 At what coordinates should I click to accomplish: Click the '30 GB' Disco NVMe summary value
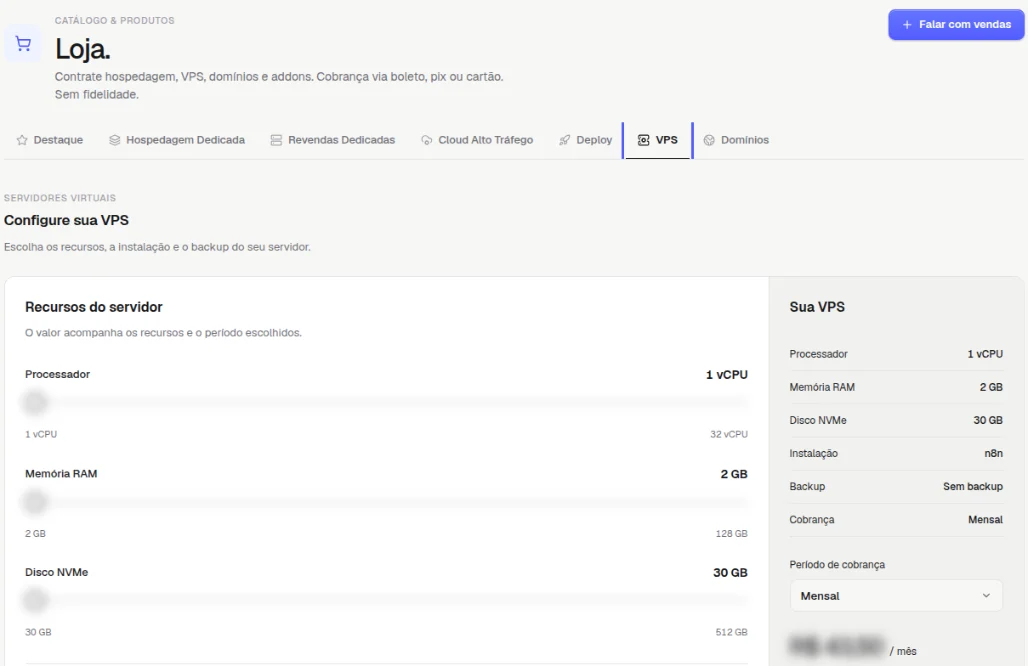pos(988,420)
